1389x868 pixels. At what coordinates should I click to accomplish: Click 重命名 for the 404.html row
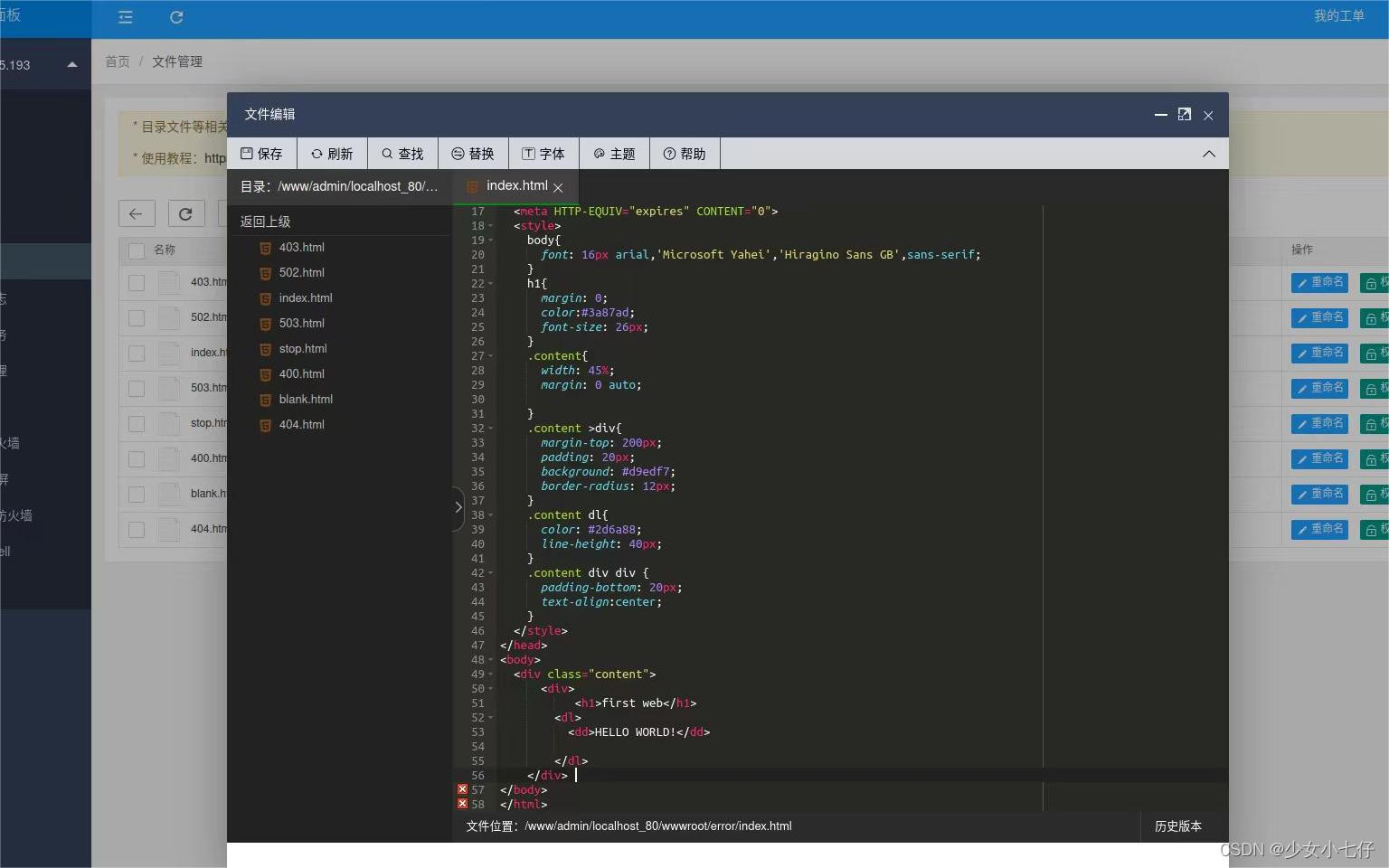coord(1321,529)
